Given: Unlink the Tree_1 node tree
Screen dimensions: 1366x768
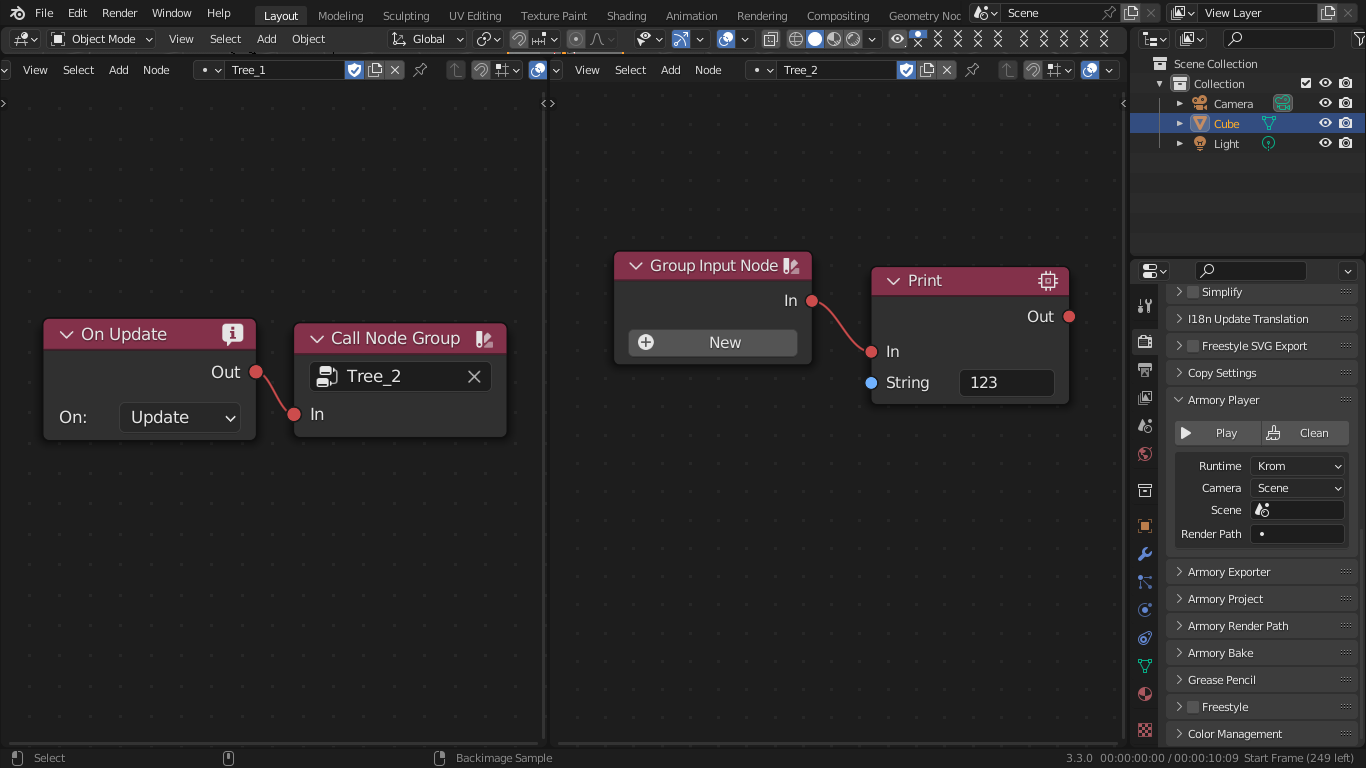Looking at the screenshot, I should click(x=395, y=70).
